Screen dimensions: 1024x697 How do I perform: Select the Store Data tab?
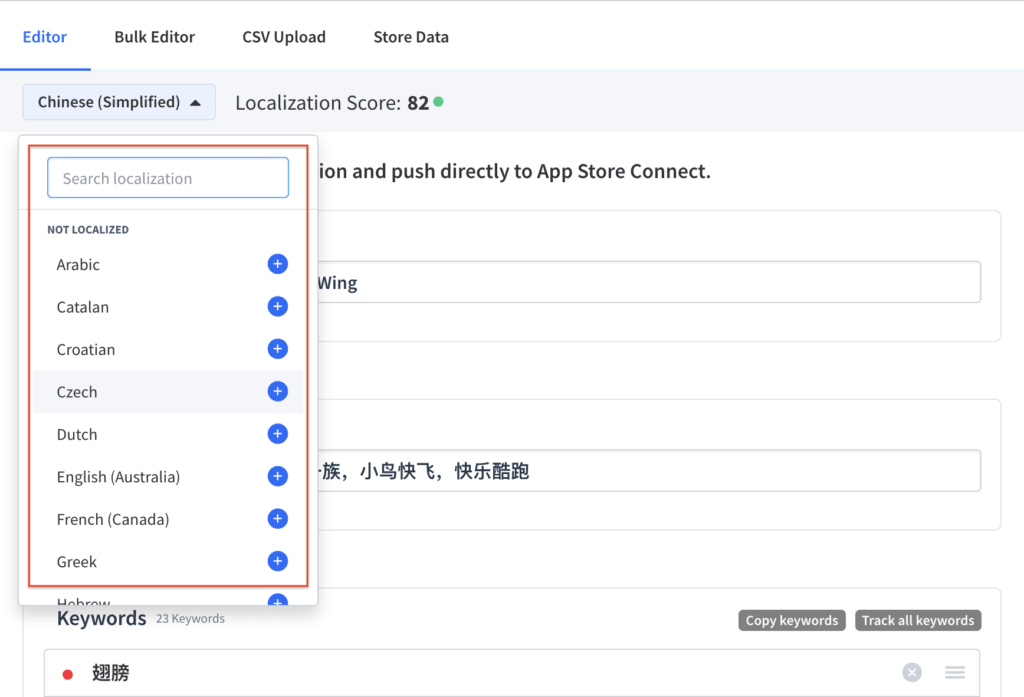[410, 36]
